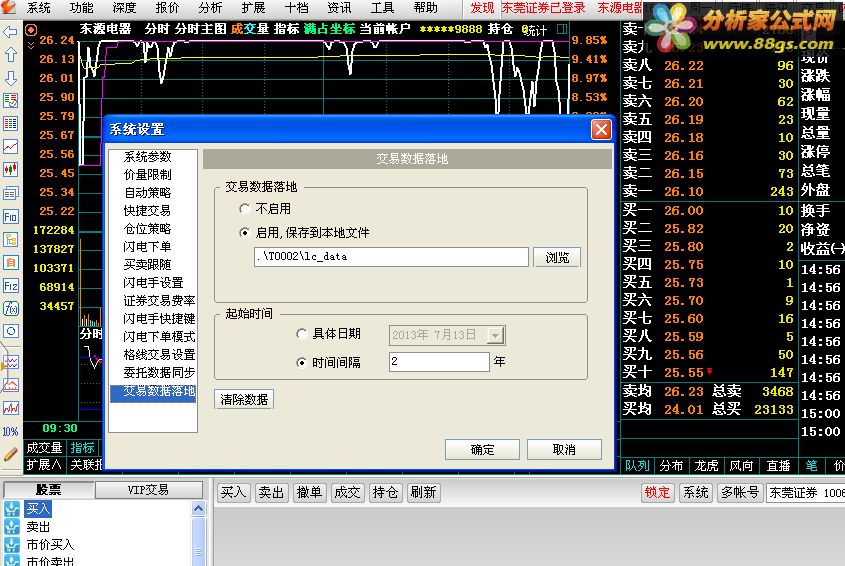Screen dimensions: 845x566
Task: Switch to the 股票 tab
Action: [49, 490]
